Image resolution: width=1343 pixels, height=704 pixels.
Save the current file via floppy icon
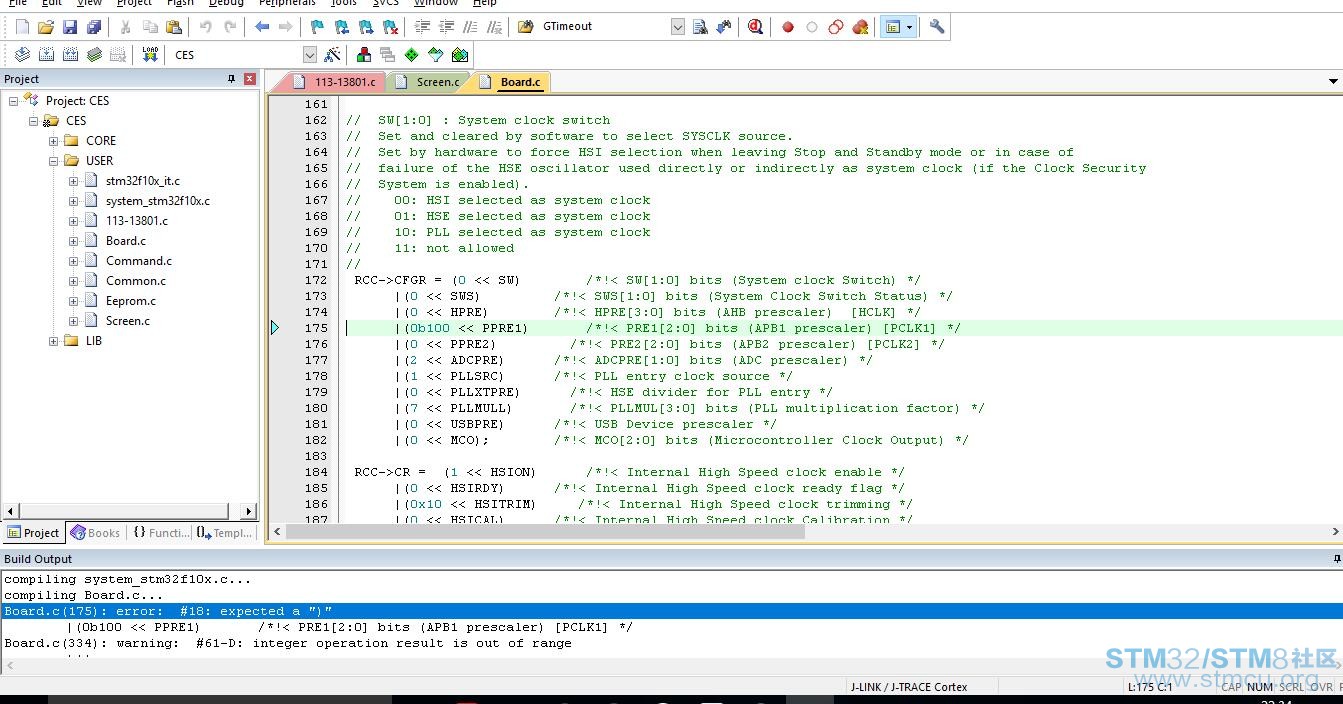(70, 27)
